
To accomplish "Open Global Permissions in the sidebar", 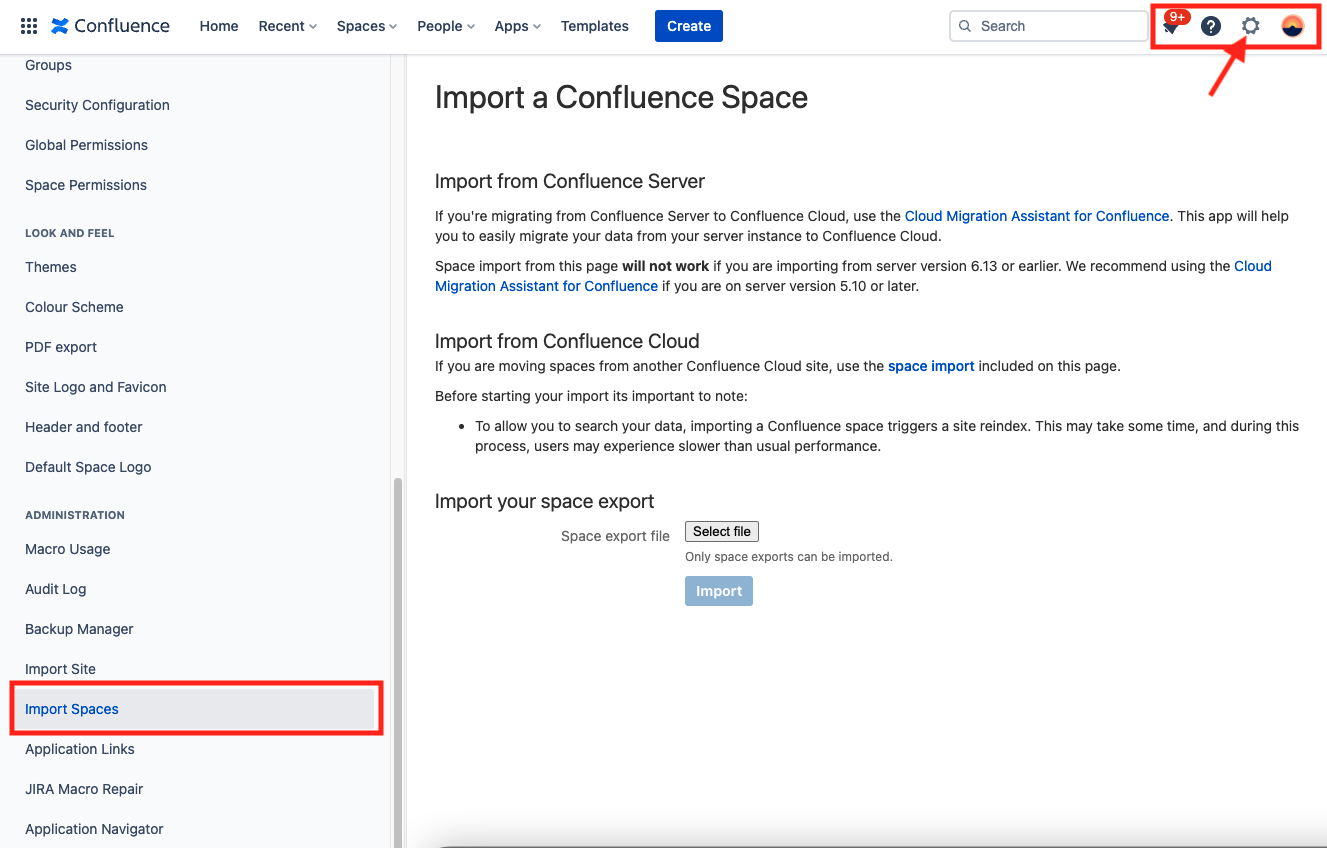I will [86, 145].
